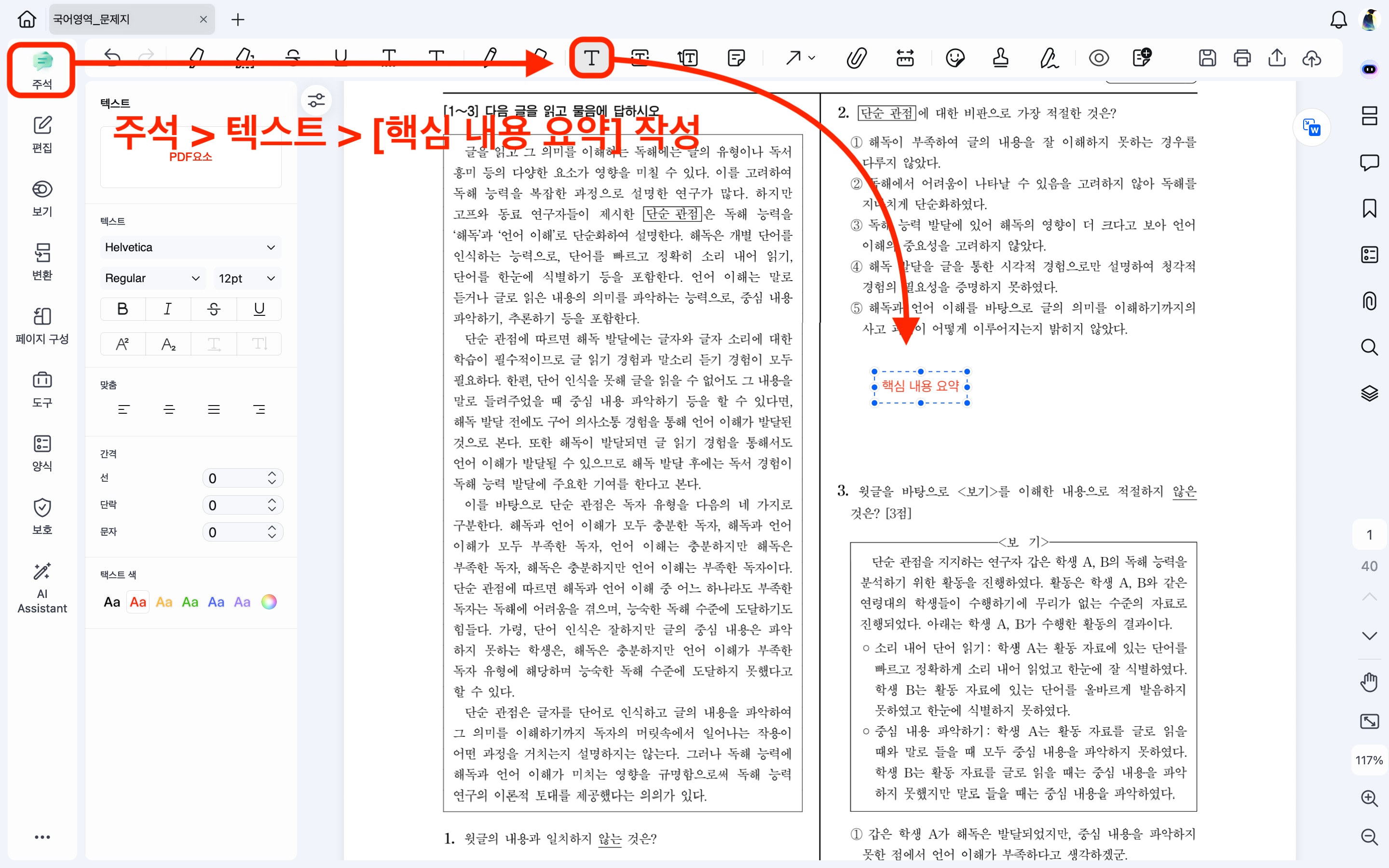Toggle bold text formatting
The image size is (1389, 868).
click(x=122, y=309)
